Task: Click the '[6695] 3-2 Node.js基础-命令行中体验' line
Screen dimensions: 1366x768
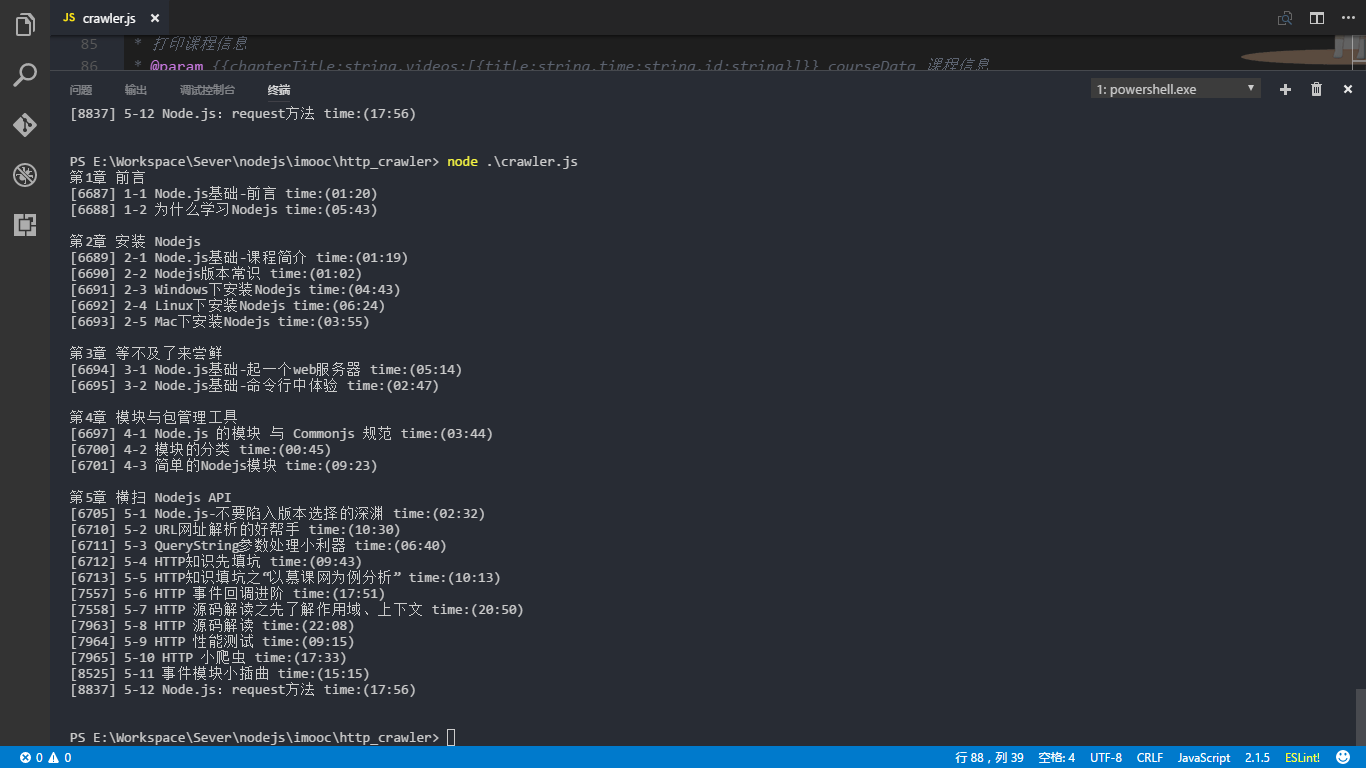Action: tap(254, 386)
